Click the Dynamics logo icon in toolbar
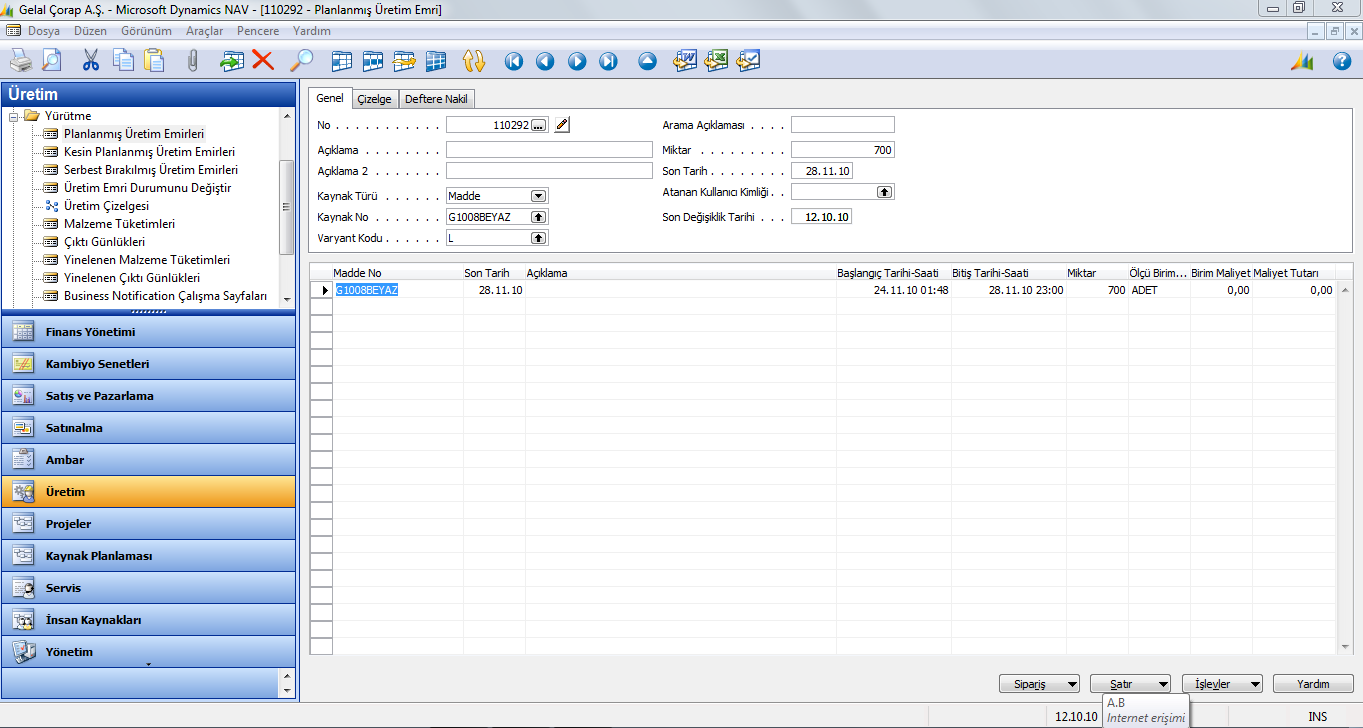This screenshot has width=1363, height=728. 1301,61
